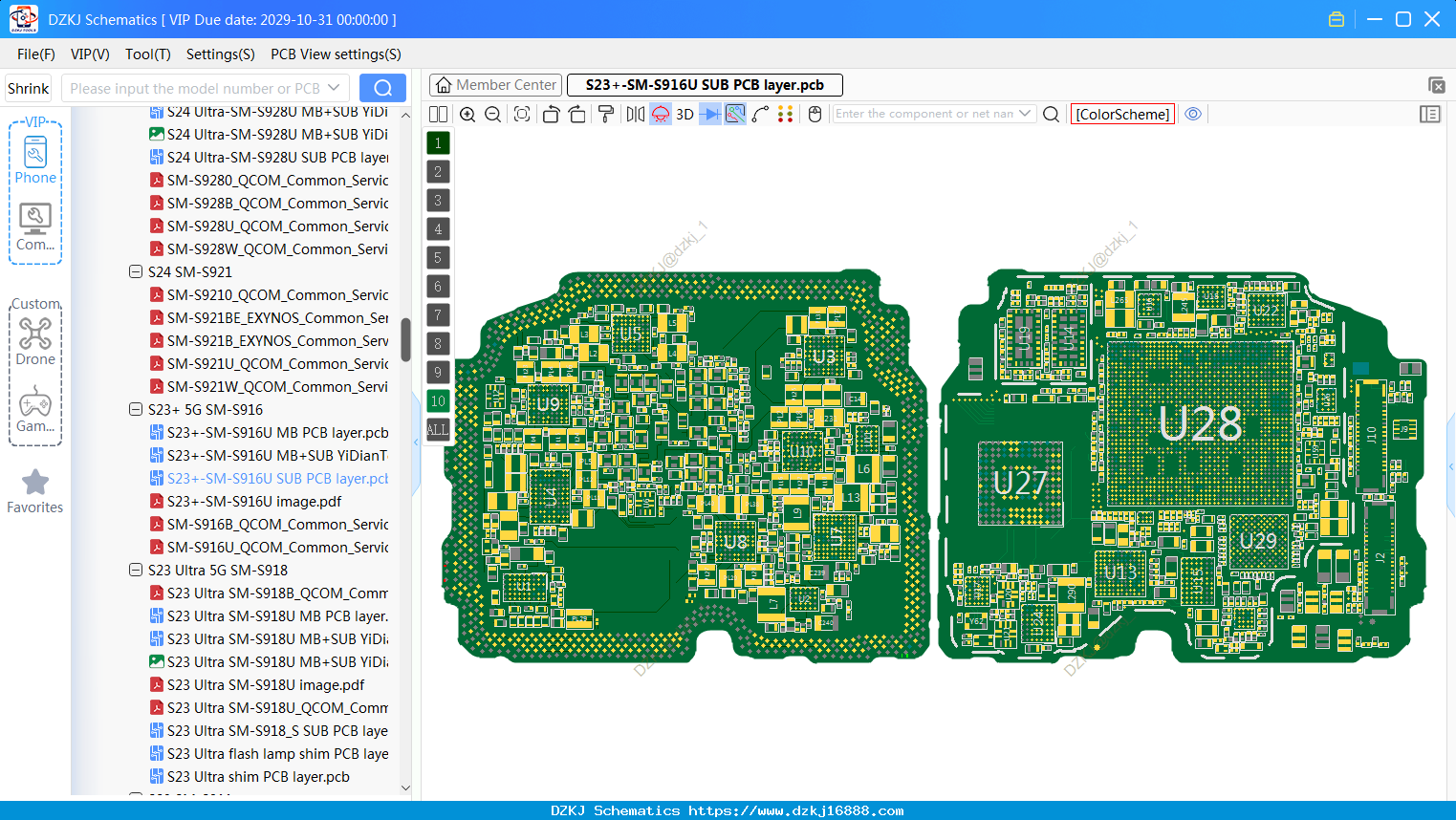Open component or net name dropdown arrow
1456x820 pixels.
[x=1025, y=113]
